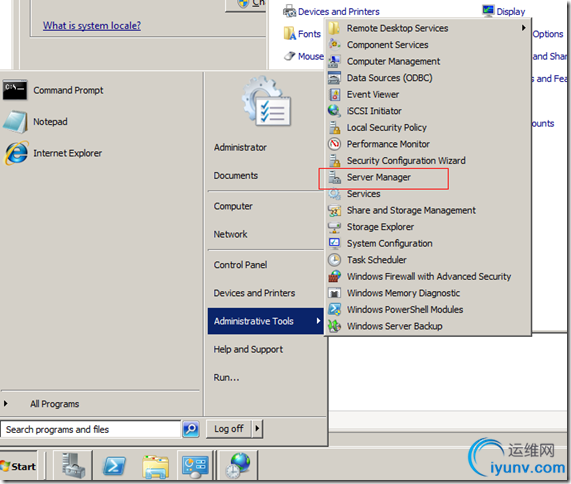This screenshot has width=571, height=484.
Task: Launch Internet Explorer from Start menu
Action: click(67, 153)
